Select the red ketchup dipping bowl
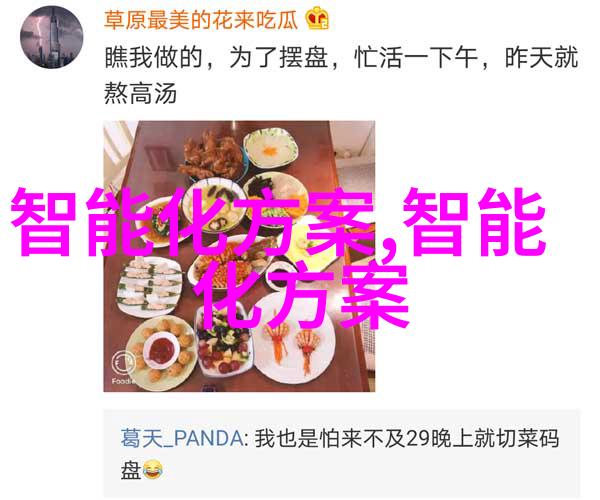 (x=161, y=350)
